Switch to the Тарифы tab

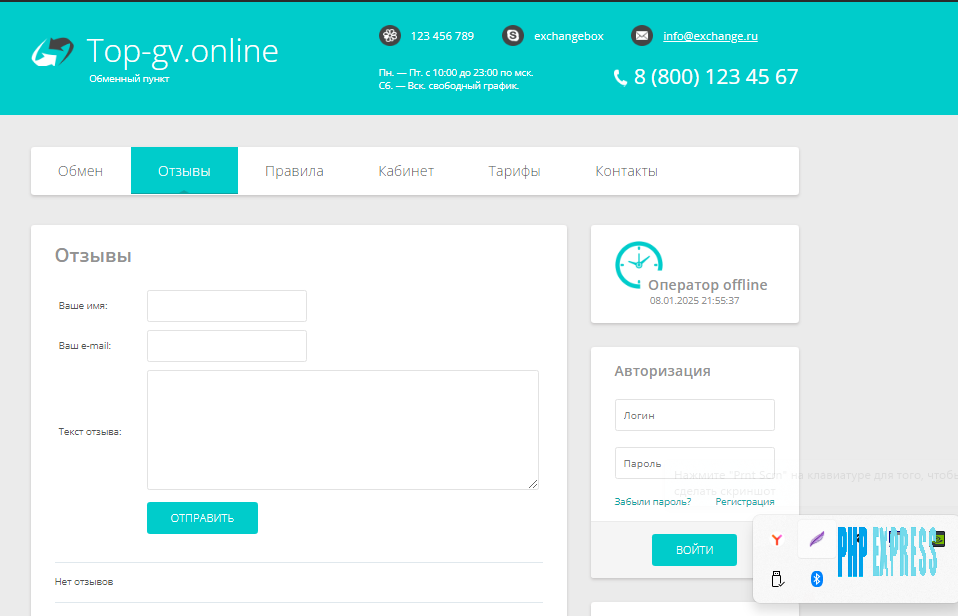coord(514,171)
